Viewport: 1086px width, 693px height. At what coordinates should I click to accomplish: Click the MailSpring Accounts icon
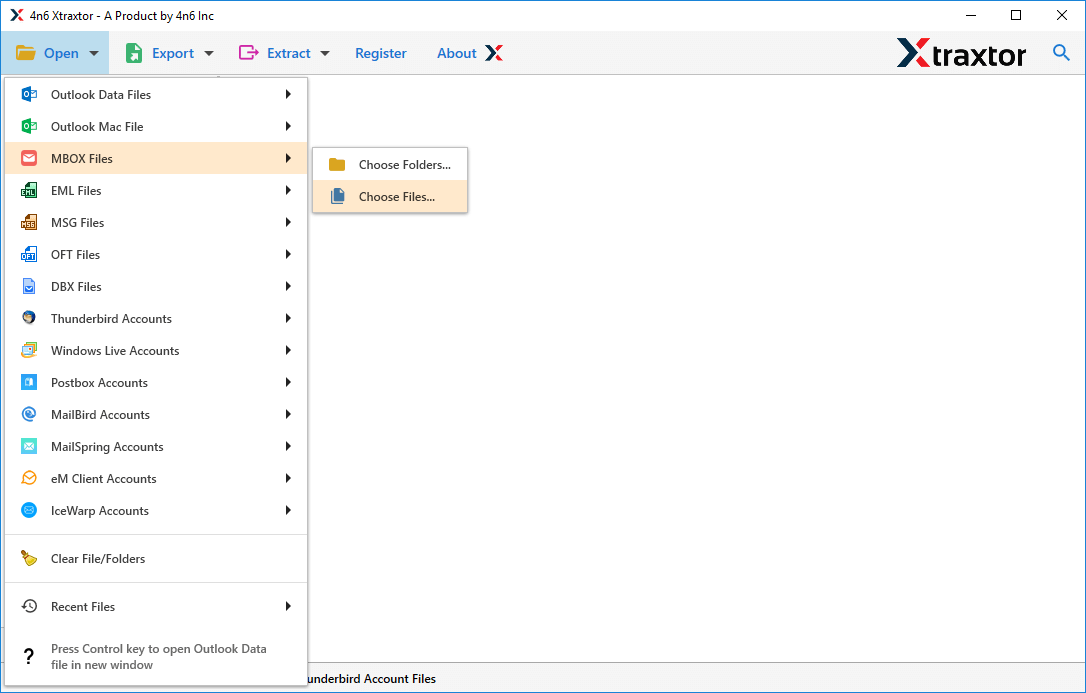30,447
